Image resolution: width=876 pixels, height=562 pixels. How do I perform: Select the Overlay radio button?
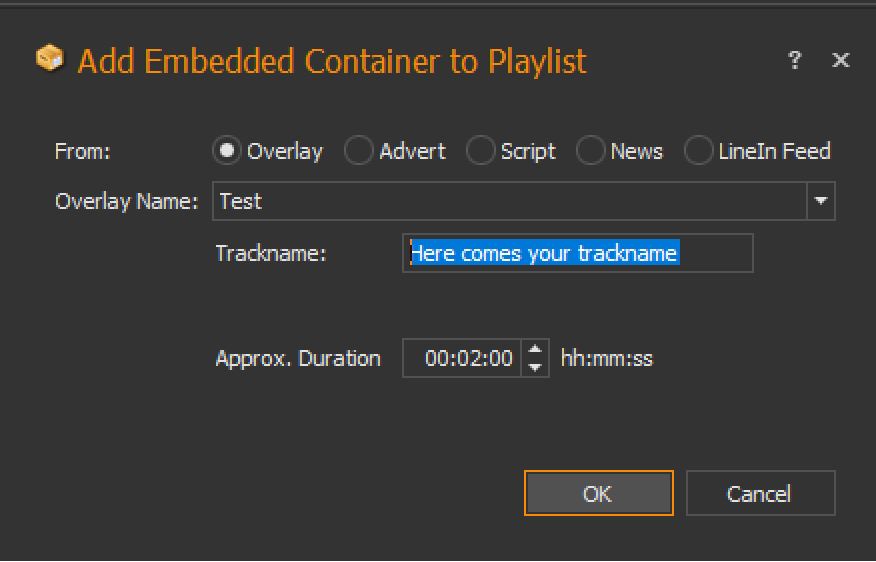pyautogui.click(x=228, y=151)
